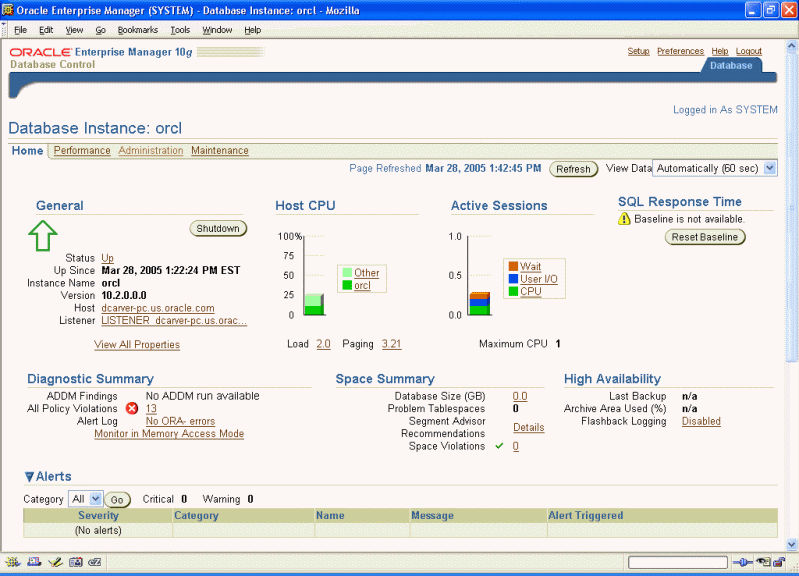799x576 pixels.
Task: Open Mail component icon in status bar
Action: click(x=32, y=563)
